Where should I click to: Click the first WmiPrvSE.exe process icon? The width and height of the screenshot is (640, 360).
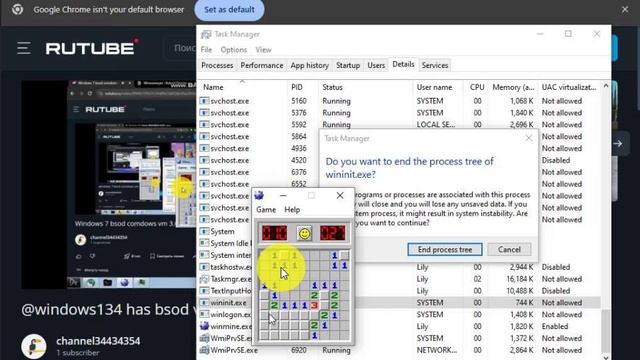click(x=204, y=338)
